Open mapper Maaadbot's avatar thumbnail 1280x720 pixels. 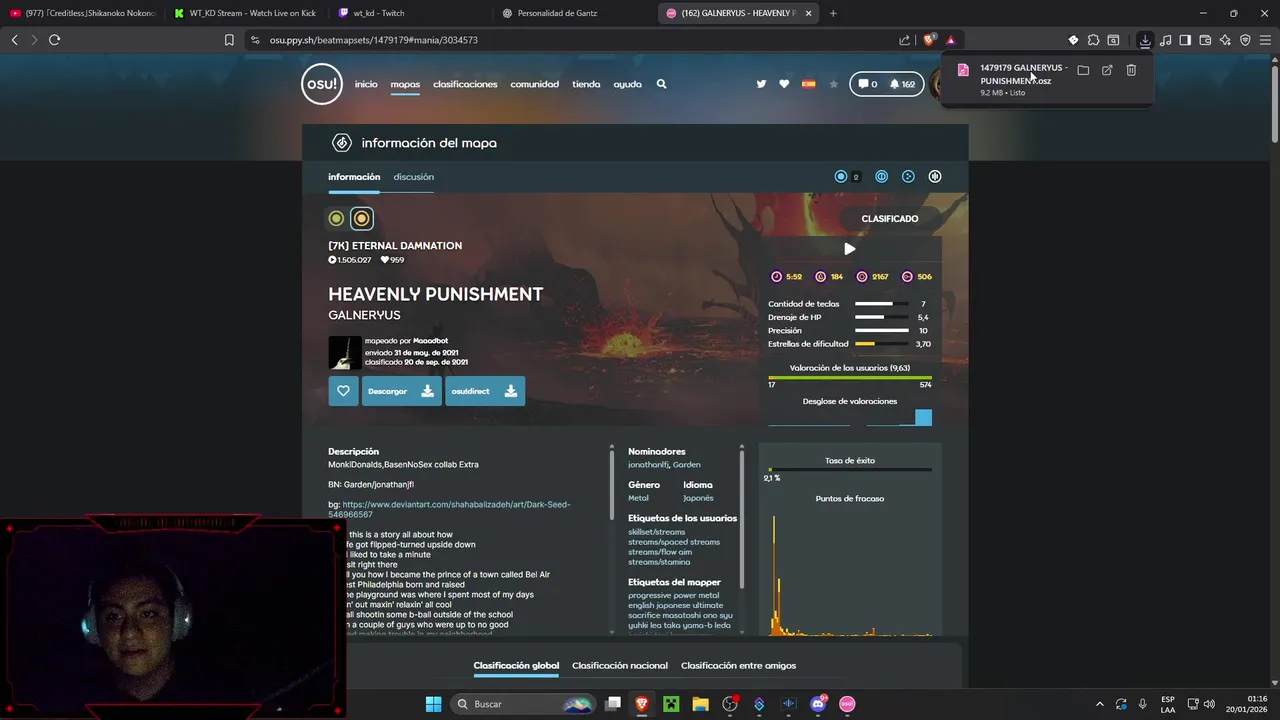click(x=345, y=352)
